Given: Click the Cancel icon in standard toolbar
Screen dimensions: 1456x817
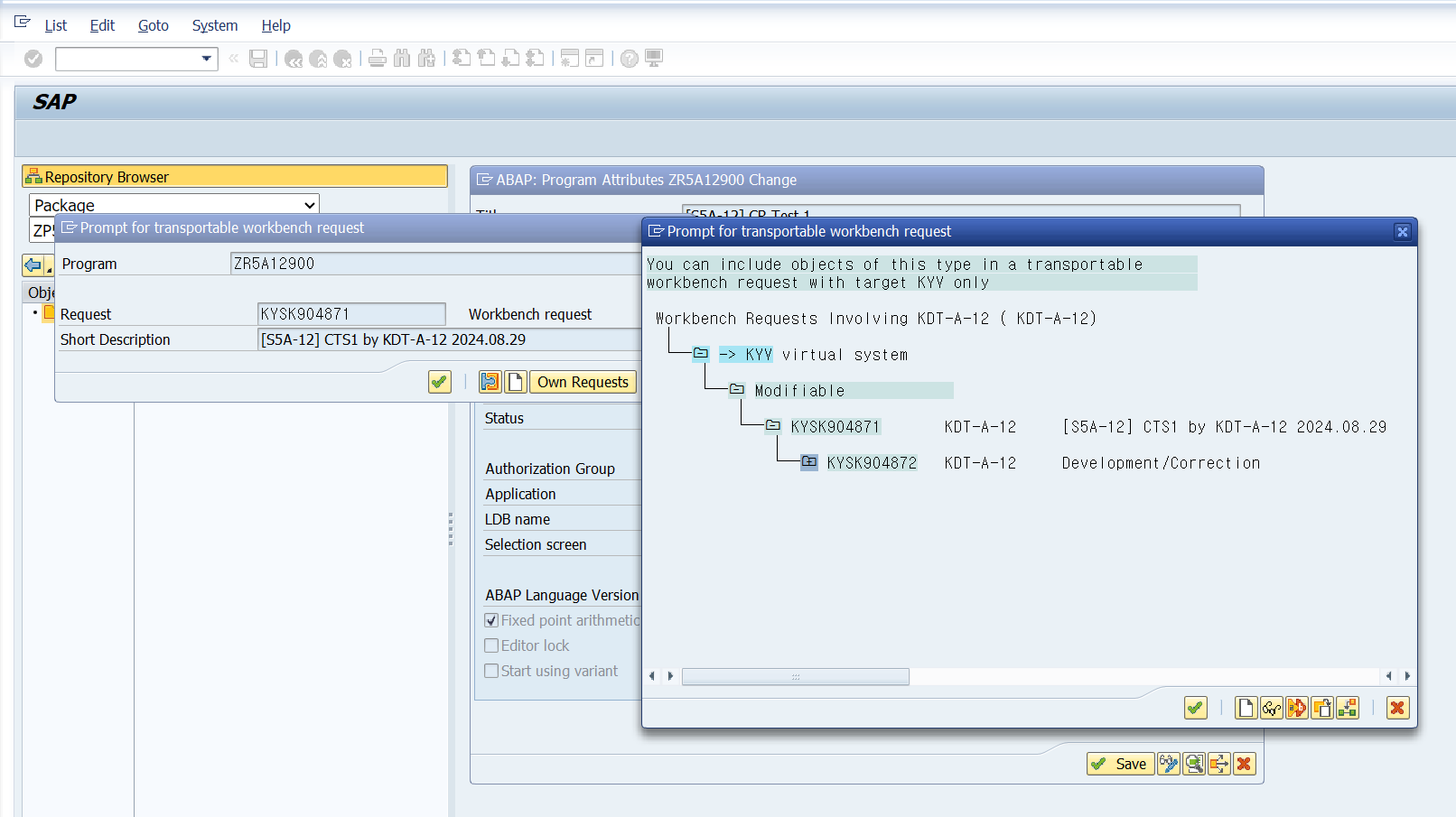Looking at the screenshot, I should [x=342, y=59].
